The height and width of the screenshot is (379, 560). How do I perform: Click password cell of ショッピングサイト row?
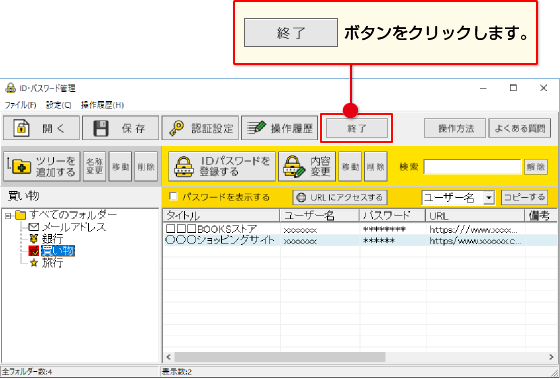click(392, 240)
